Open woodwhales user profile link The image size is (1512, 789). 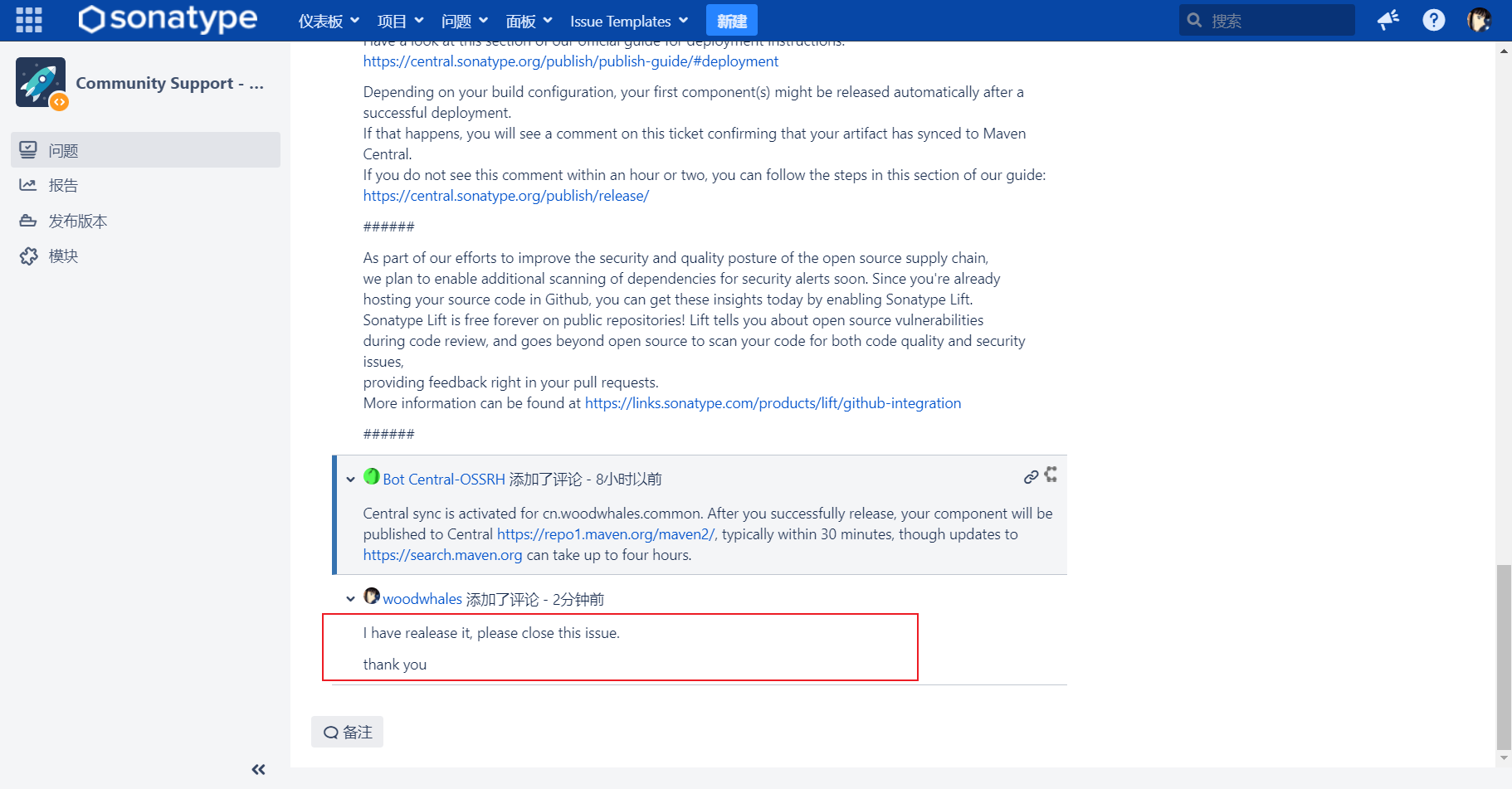422,599
